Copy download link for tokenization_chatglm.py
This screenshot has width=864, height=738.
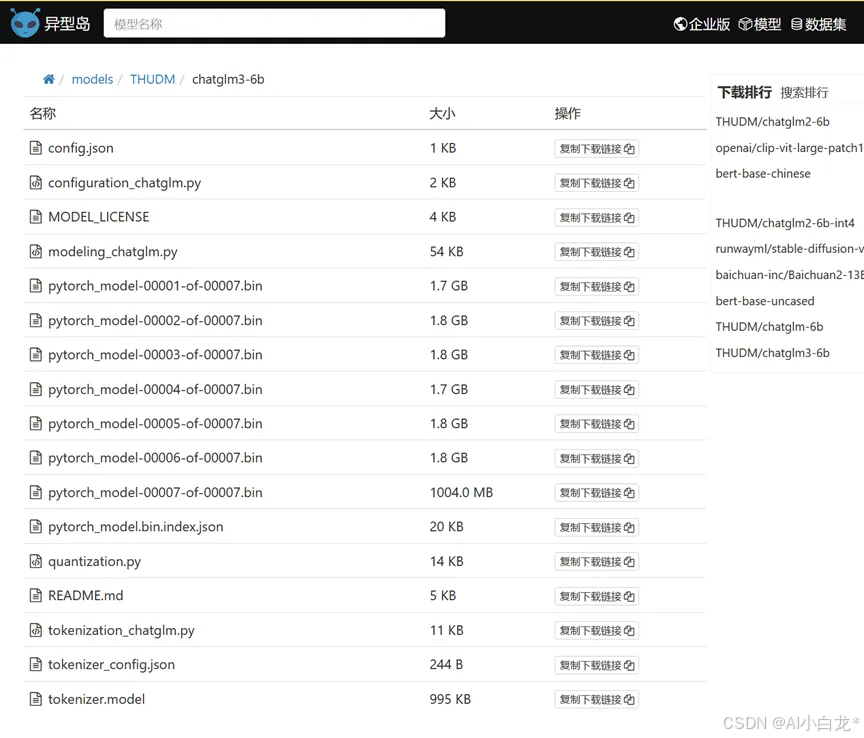pos(597,631)
